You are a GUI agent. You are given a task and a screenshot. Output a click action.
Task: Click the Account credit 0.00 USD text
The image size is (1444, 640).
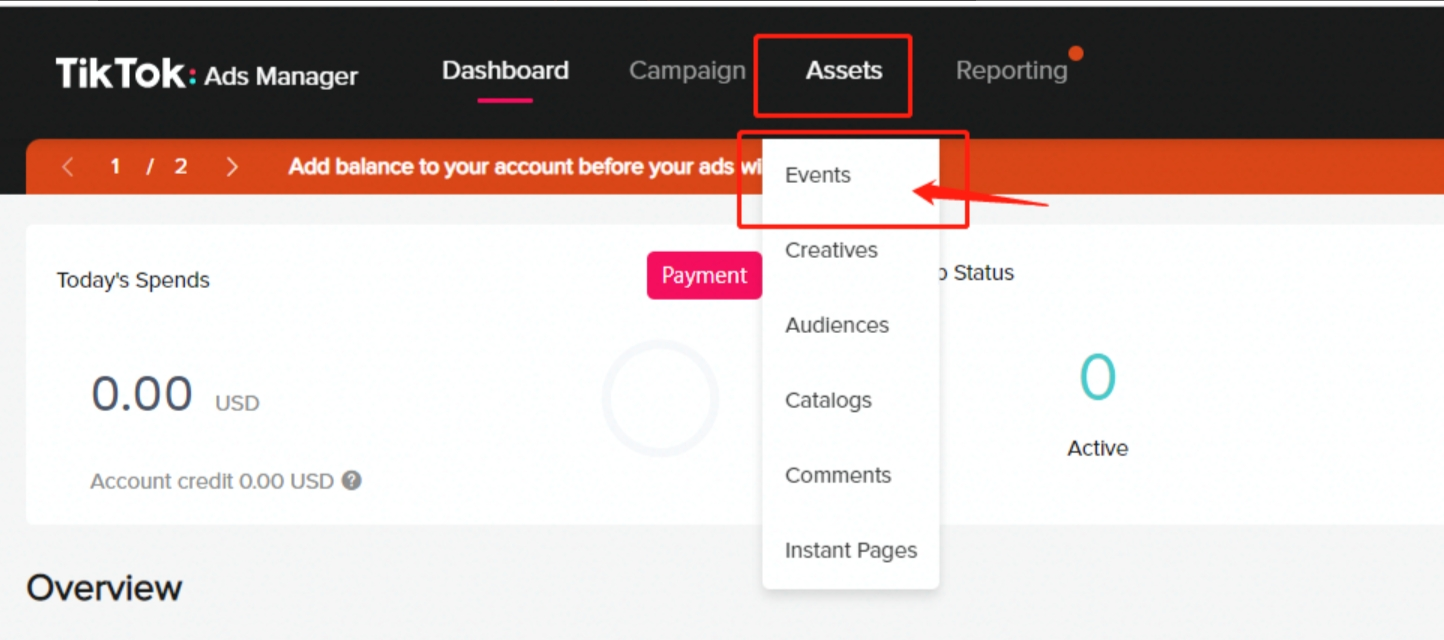tap(212, 481)
